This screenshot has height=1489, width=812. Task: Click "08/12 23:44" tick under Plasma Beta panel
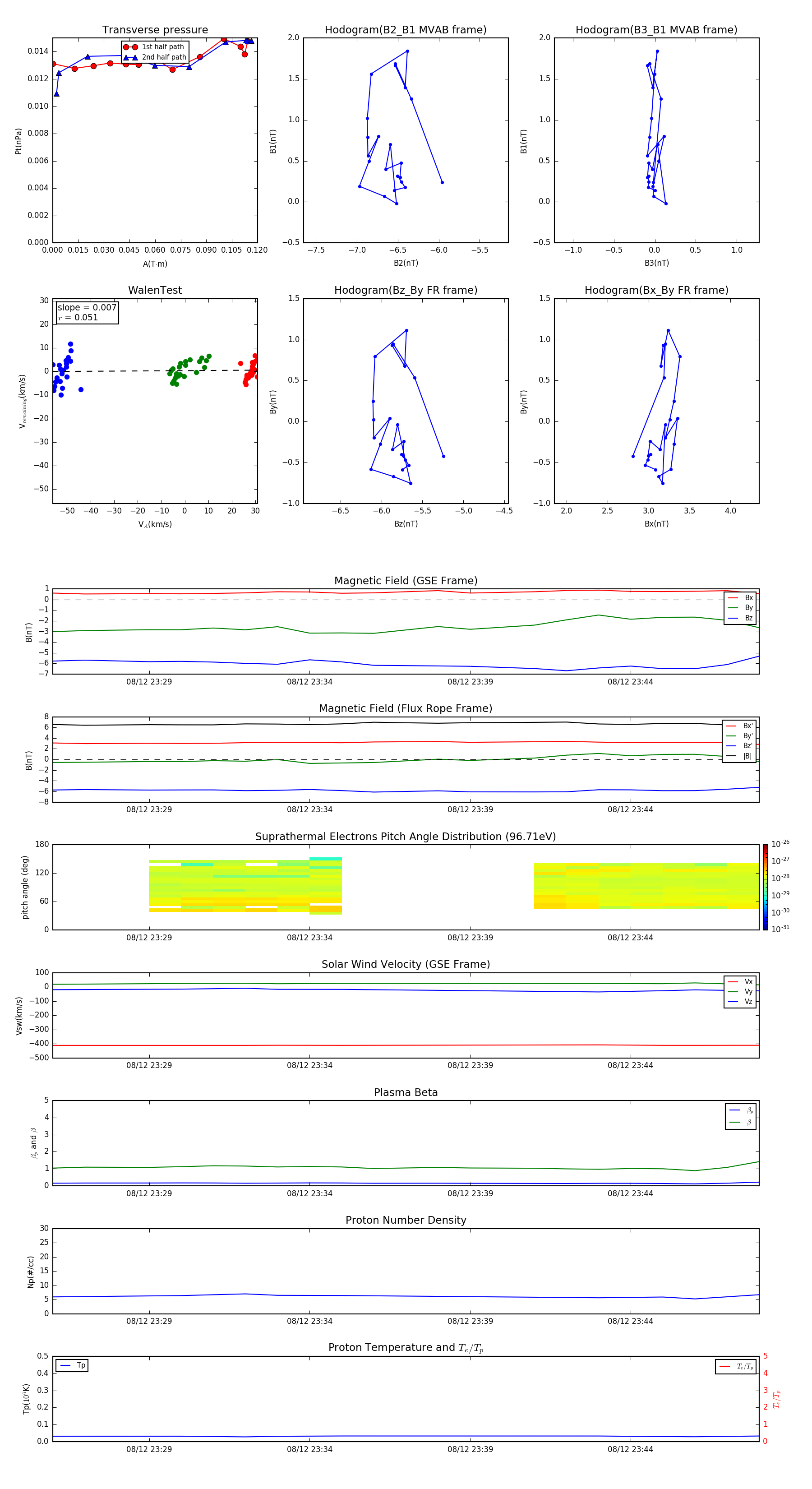coord(630,1193)
